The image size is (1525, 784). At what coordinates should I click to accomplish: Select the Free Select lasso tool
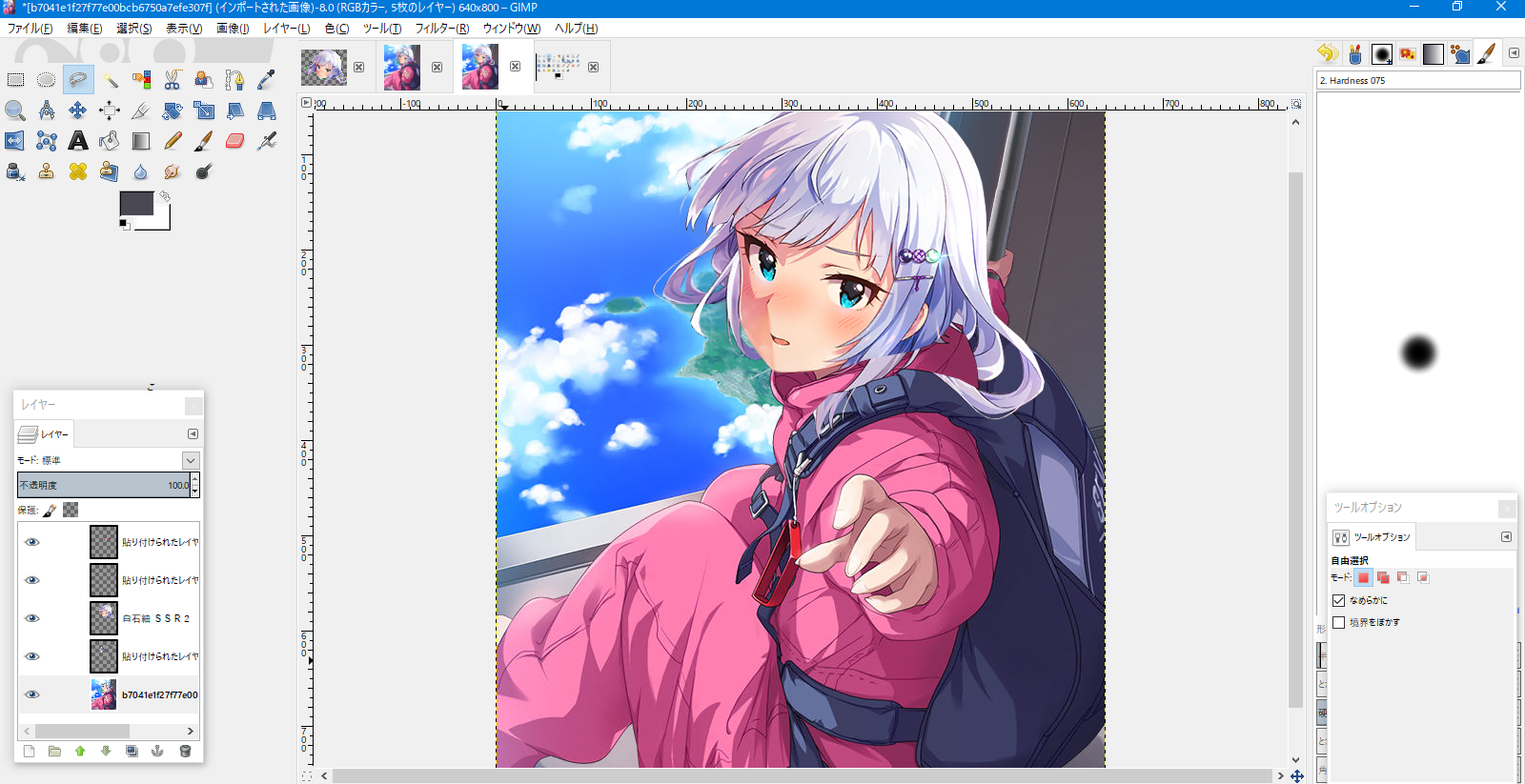(x=78, y=80)
